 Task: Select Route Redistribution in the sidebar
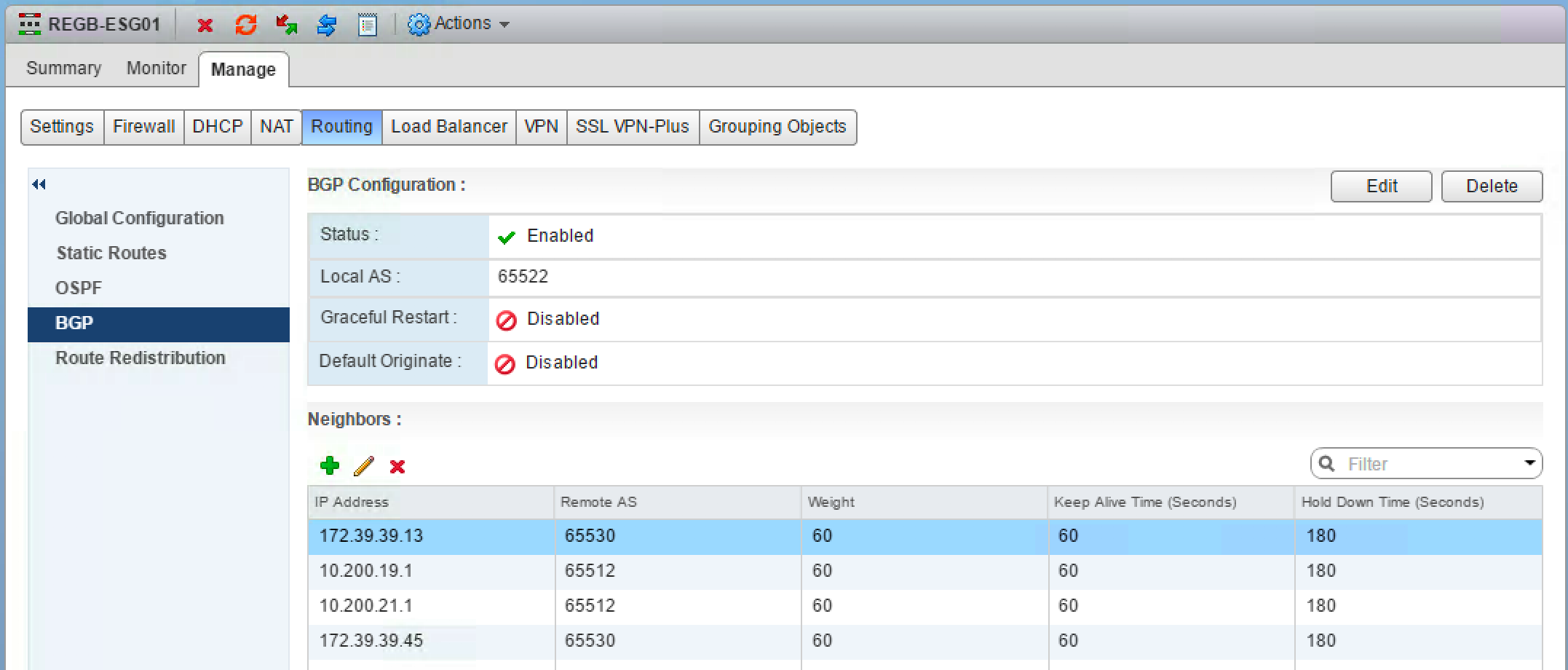tap(140, 358)
